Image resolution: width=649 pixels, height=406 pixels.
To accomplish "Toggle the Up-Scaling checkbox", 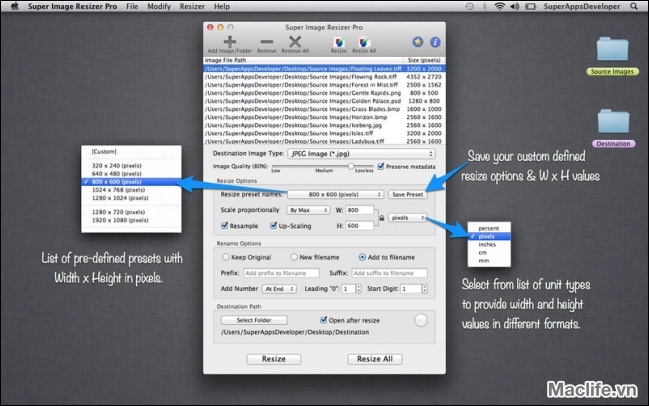I will pos(273,226).
